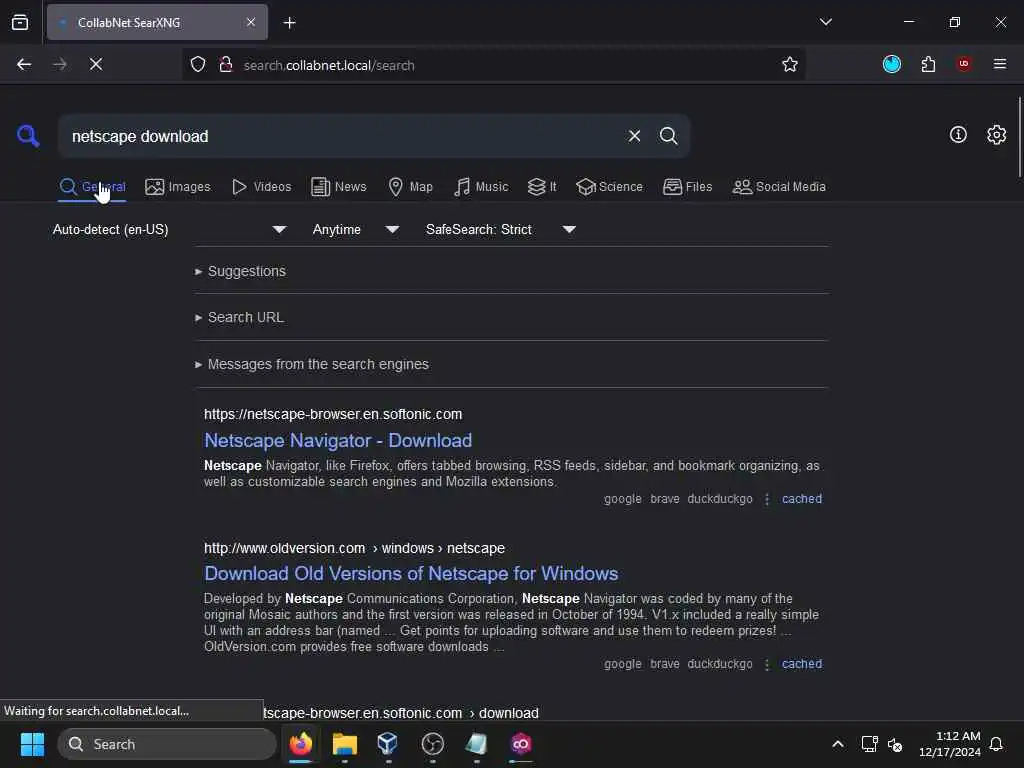Screen dimensions: 1024x768
Task: Open Firefox application menu
Action: (999, 63)
